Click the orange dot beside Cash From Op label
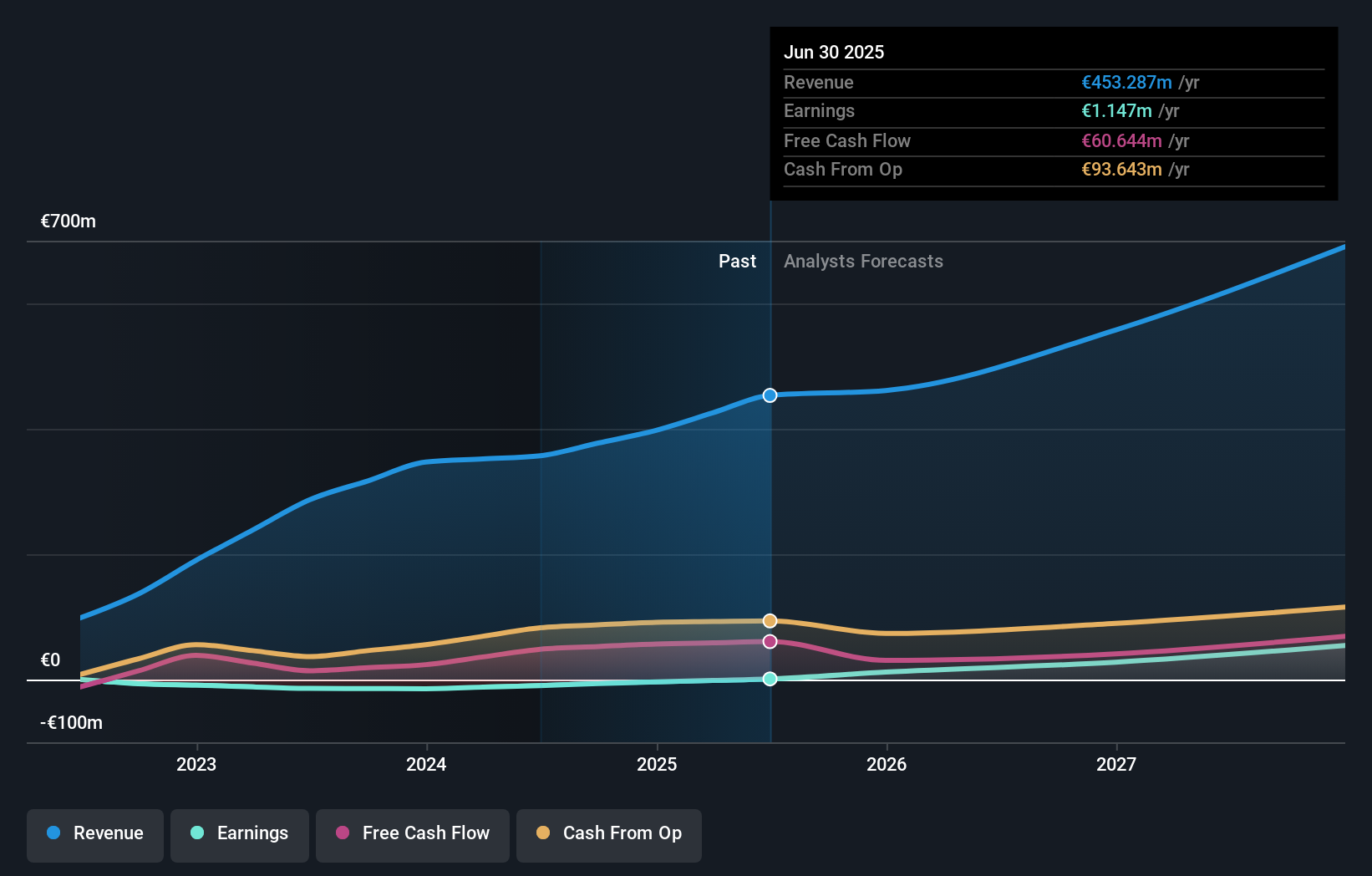 click(542, 833)
